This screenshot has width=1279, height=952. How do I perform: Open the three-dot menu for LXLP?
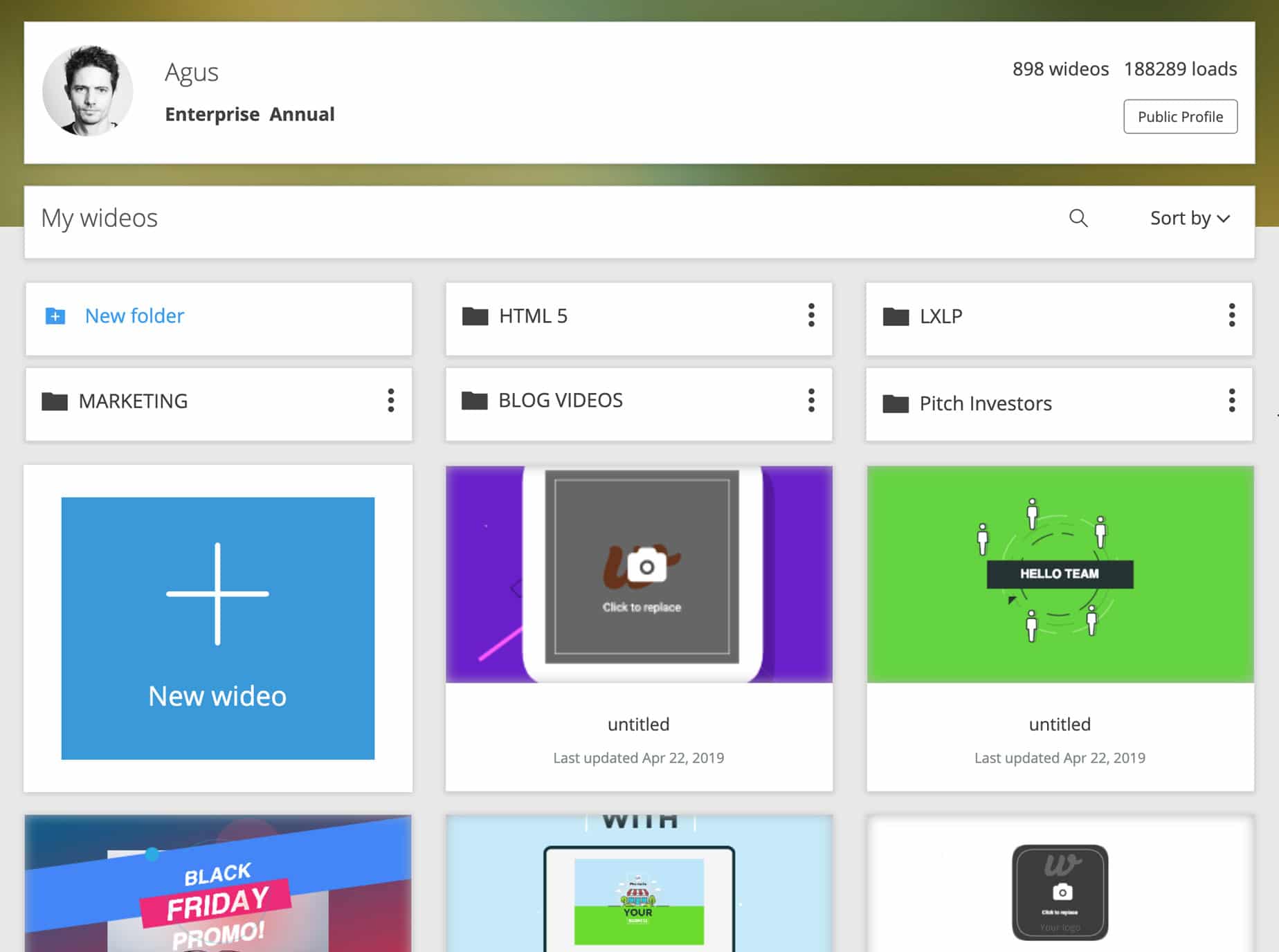(x=1231, y=316)
